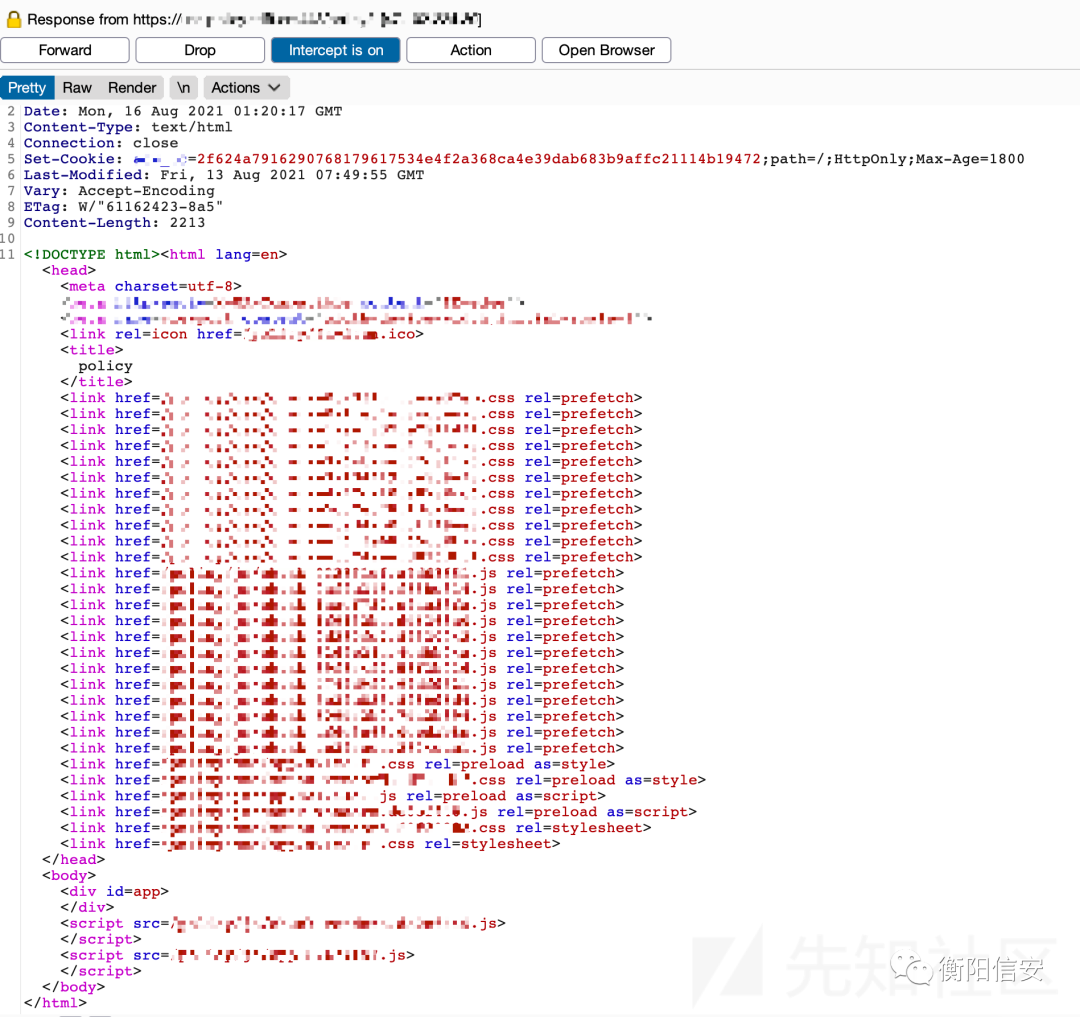Click the word policy in title

click(105, 366)
